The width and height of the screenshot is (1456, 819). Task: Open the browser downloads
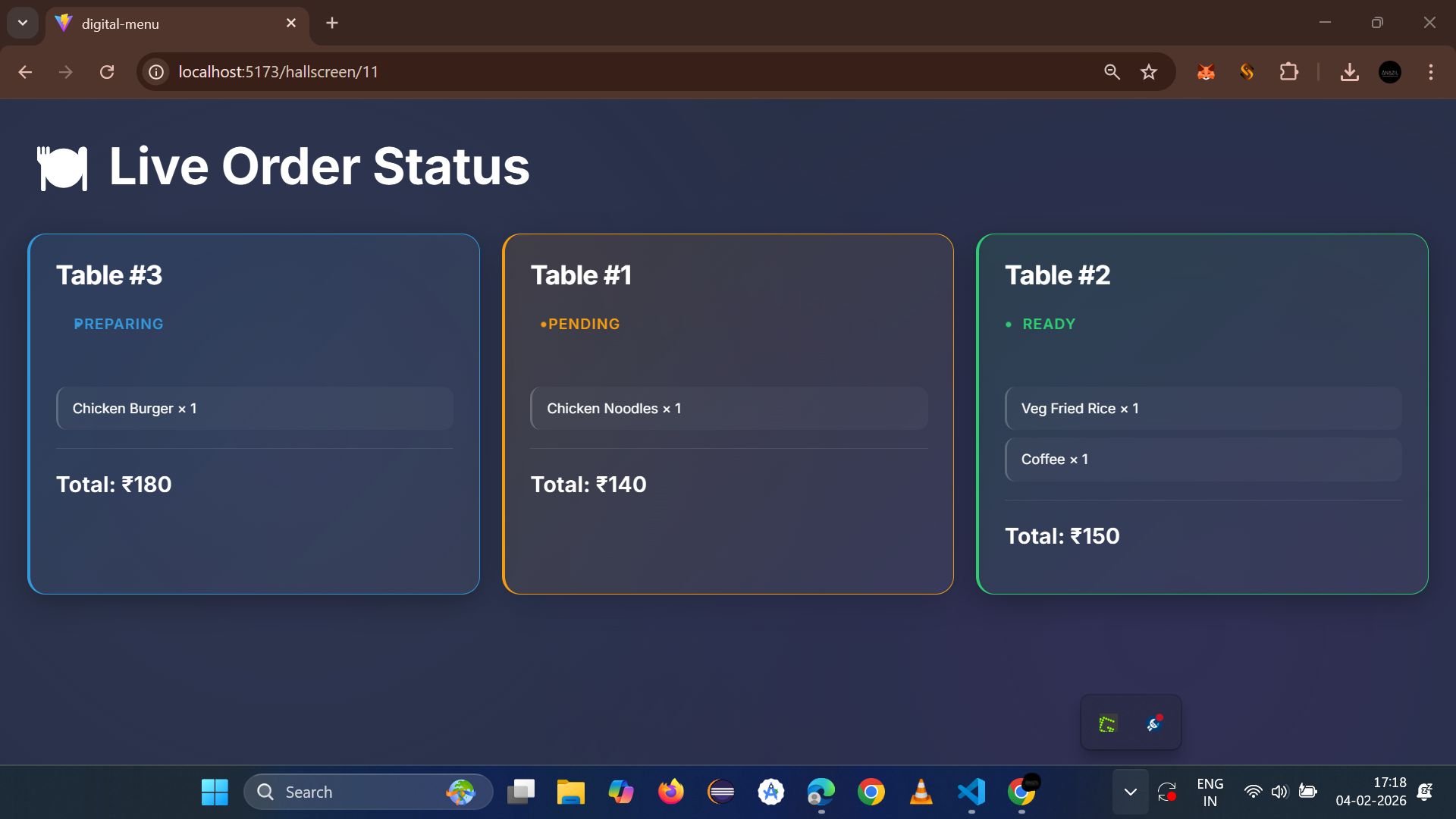(1349, 72)
